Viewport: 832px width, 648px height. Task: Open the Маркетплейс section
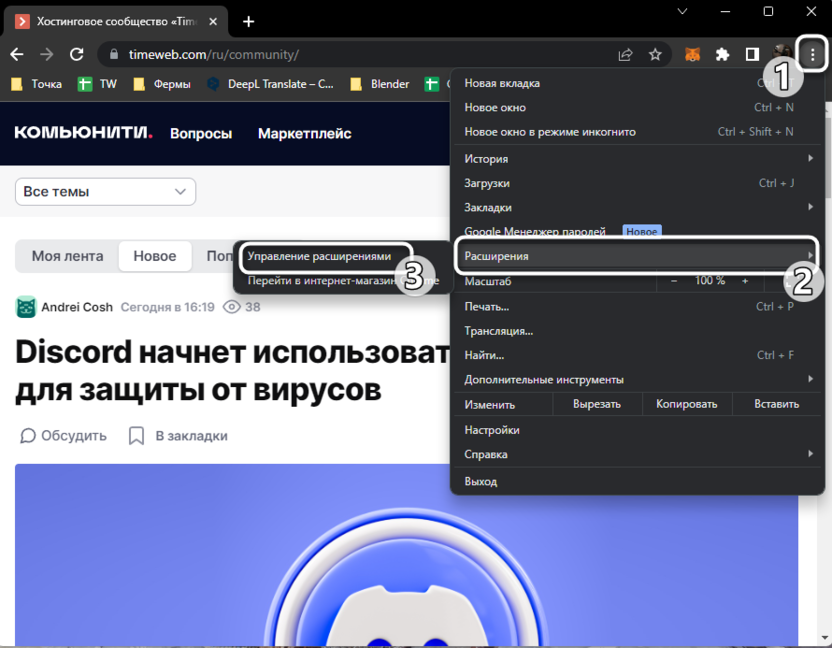tap(305, 133)
